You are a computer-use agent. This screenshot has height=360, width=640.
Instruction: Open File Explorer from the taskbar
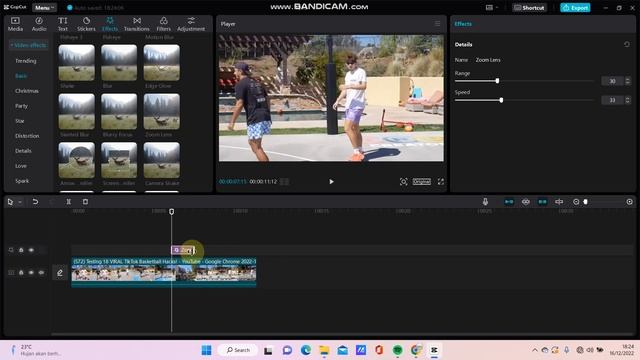(x=324, y=350)
